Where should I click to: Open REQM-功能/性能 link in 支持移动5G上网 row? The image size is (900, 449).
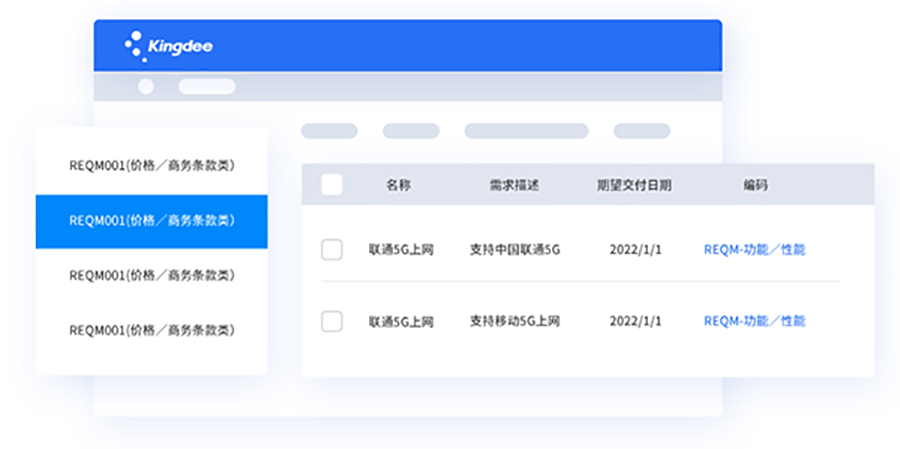(x=755, y=321)
